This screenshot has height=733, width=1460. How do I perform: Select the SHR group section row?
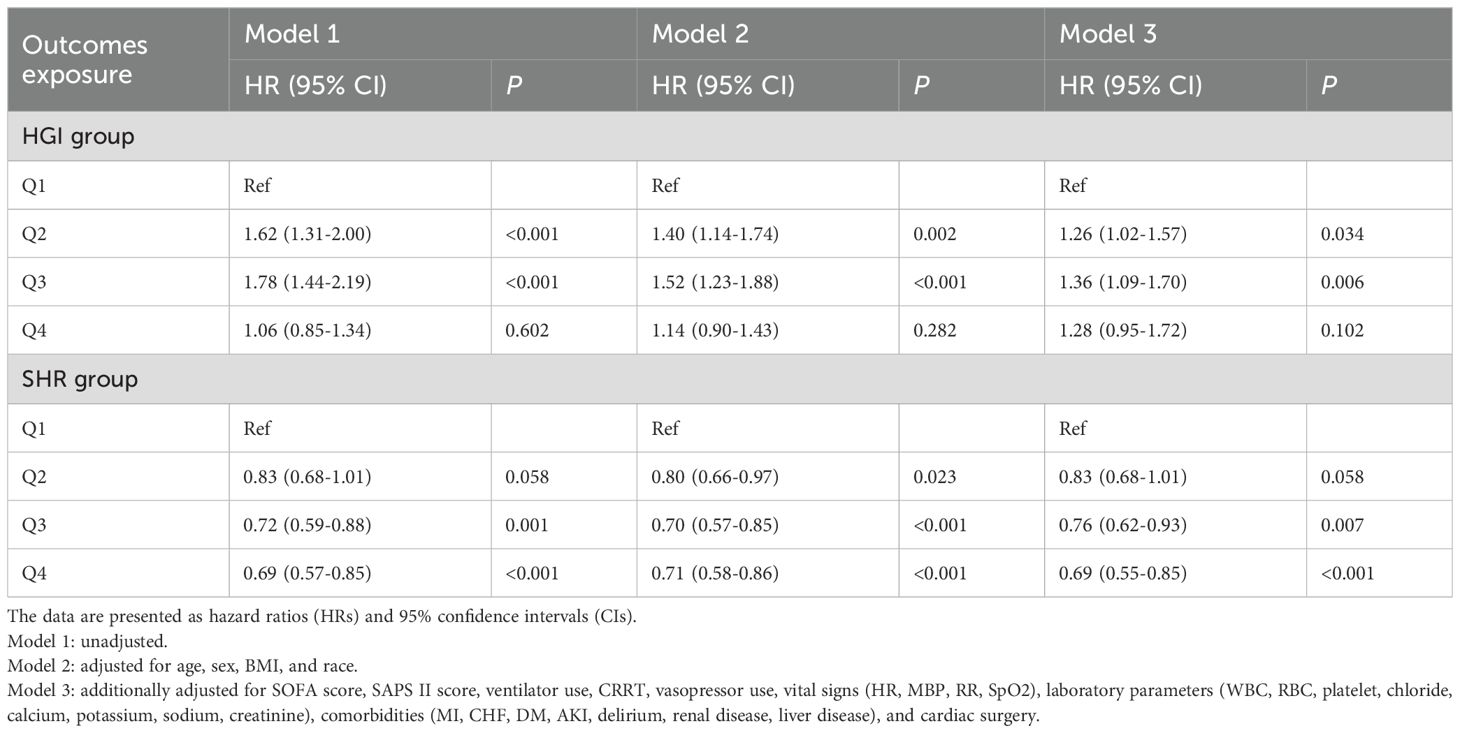[80, 380]
